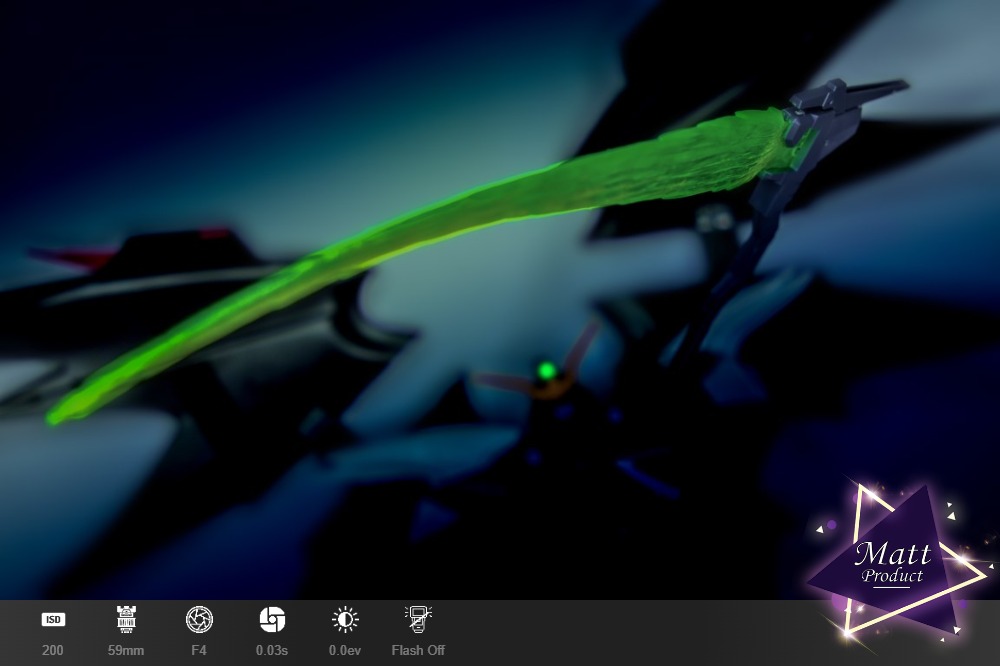
Task: Click the Product text in the watermark
Action: pyautogui.click(x=893, y=576)
